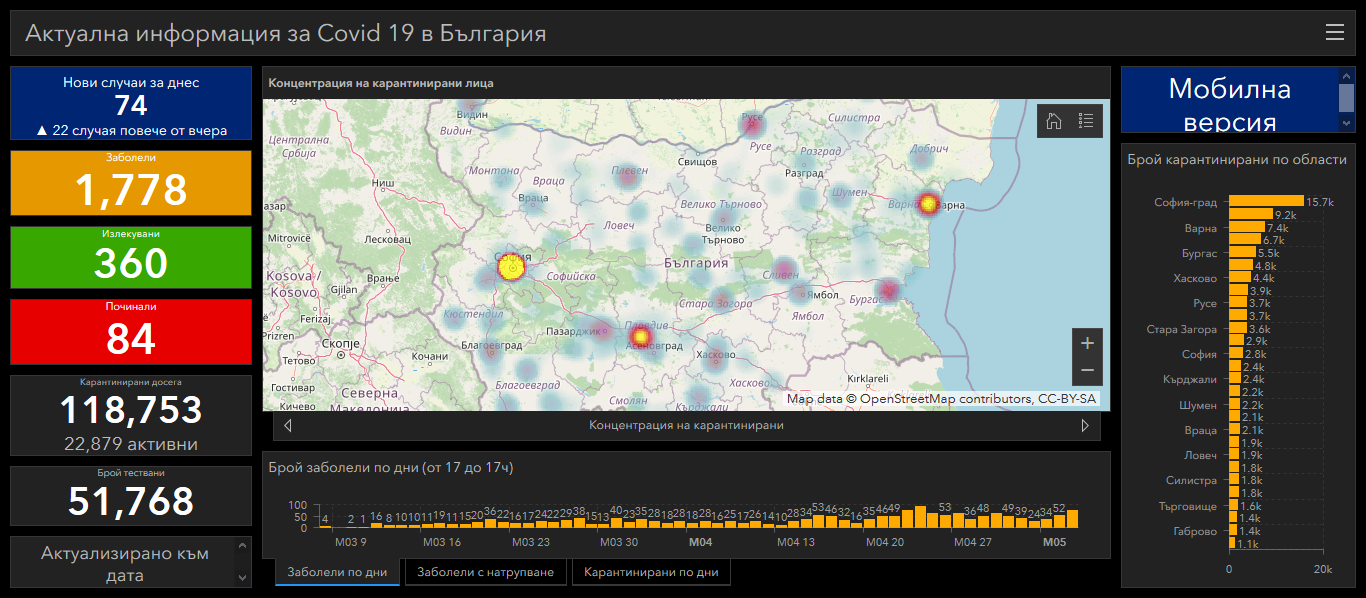Viewport: 1366px width, 598px height.
Task: Click up arrow in Актуализирано към дата panel
Action: point(244,545)
